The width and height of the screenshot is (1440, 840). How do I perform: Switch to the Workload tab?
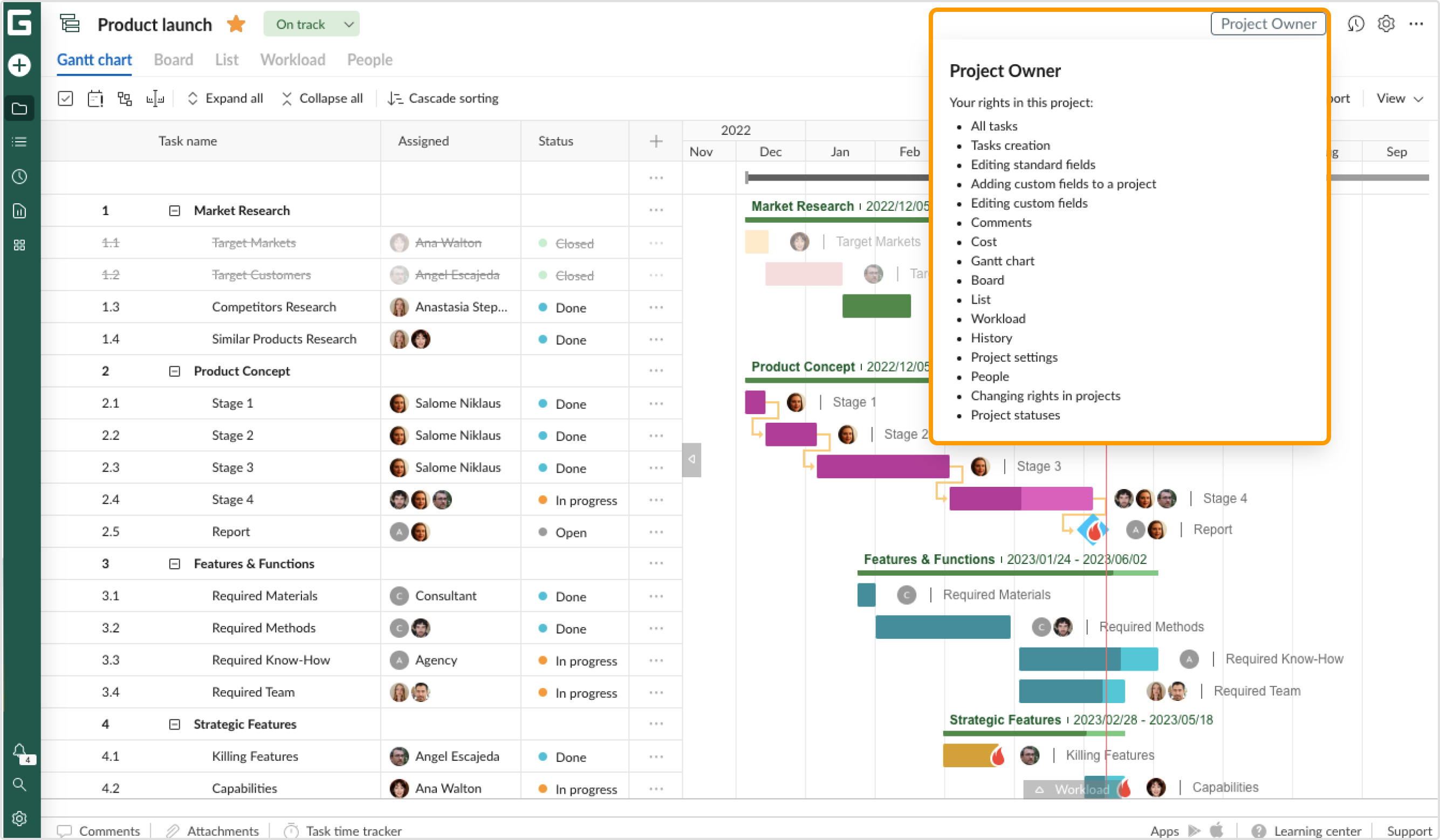[292, 59]
